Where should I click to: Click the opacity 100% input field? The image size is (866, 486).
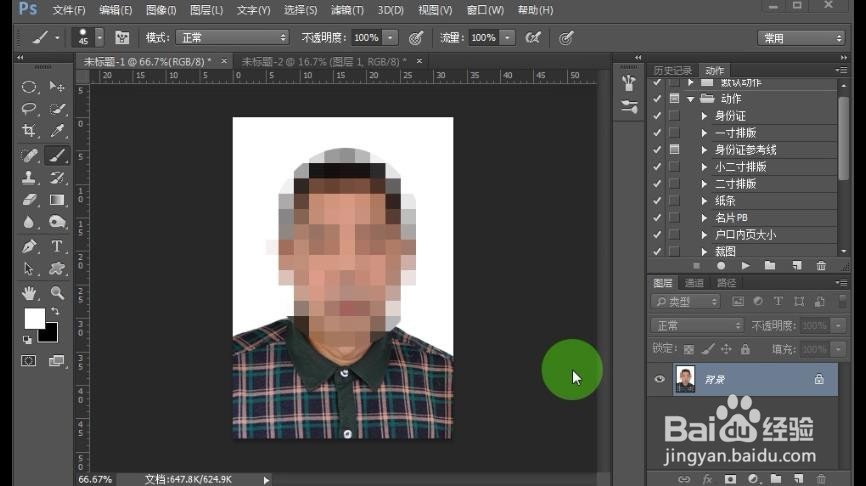[x=366, y=38]
